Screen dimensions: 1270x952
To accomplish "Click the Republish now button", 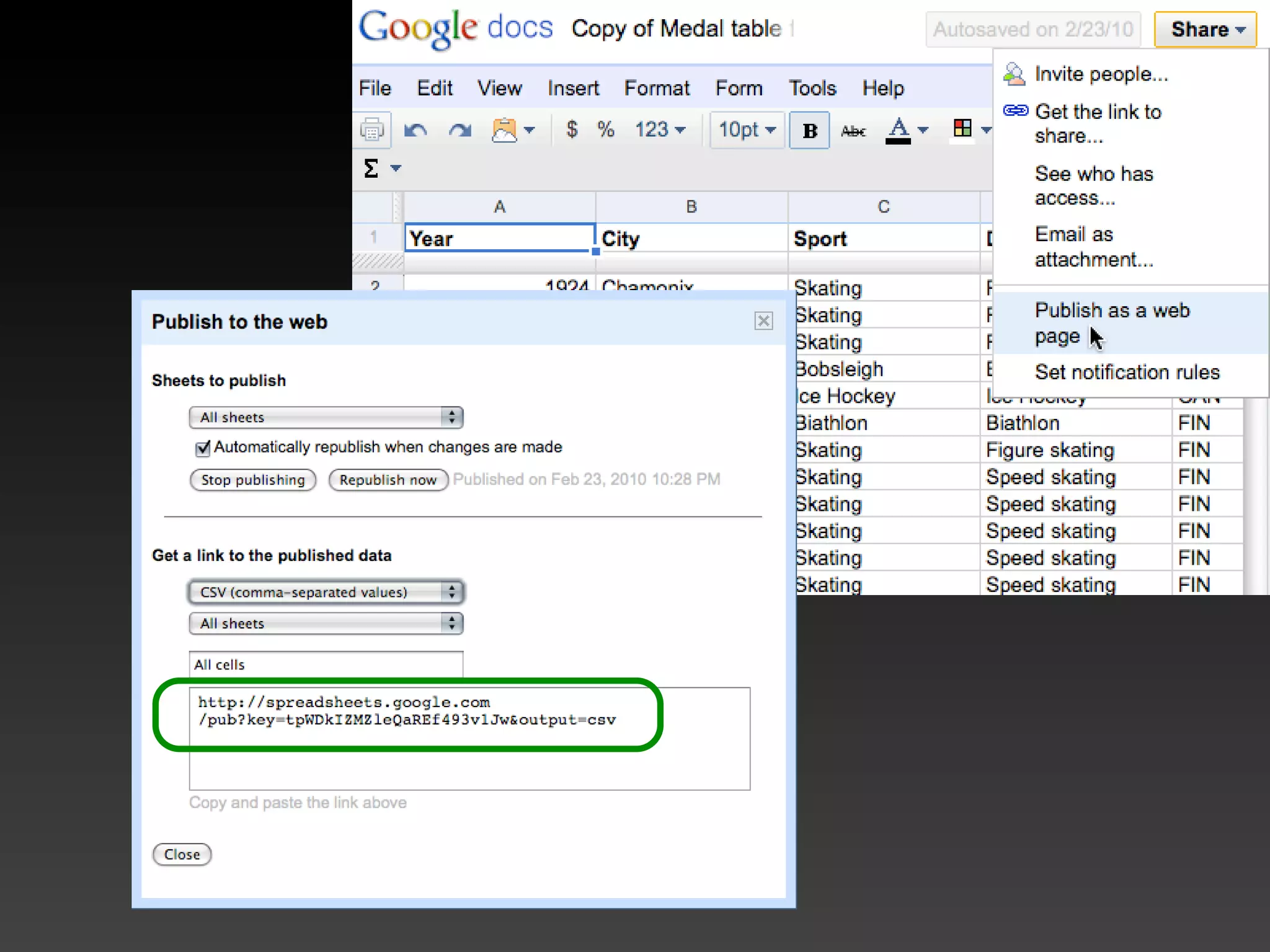I will pyautogui.click(x=388, y=480).
